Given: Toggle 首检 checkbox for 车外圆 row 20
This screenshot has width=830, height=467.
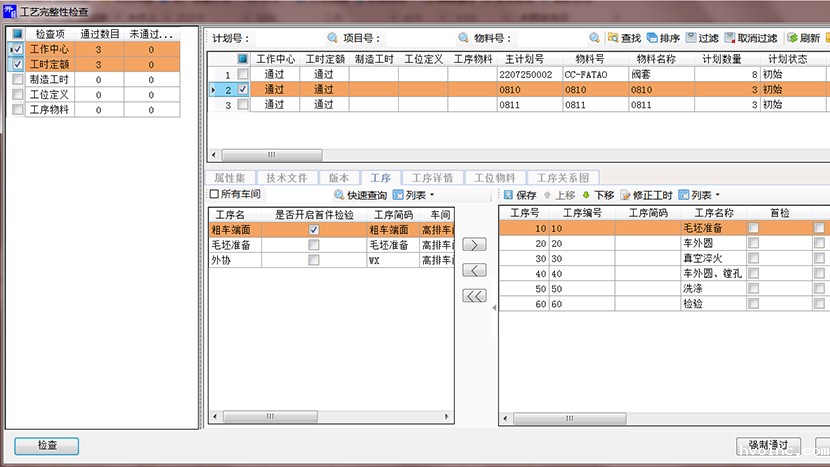Looking at the screenshot, I should 753,243.
